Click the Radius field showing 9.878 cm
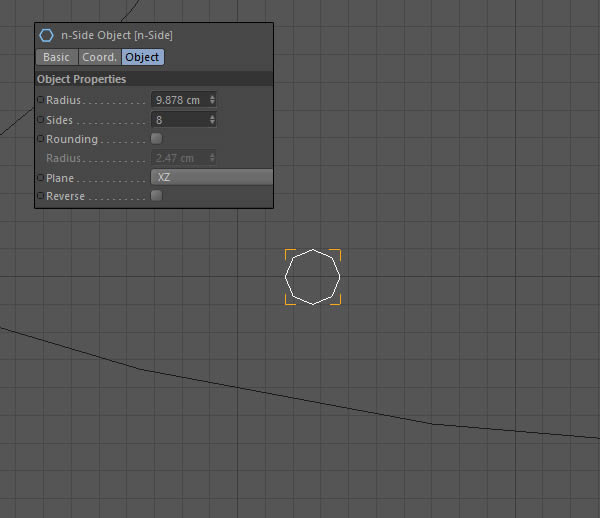The width and height of the screenshot is (600, 518). [x=184, y=100]
